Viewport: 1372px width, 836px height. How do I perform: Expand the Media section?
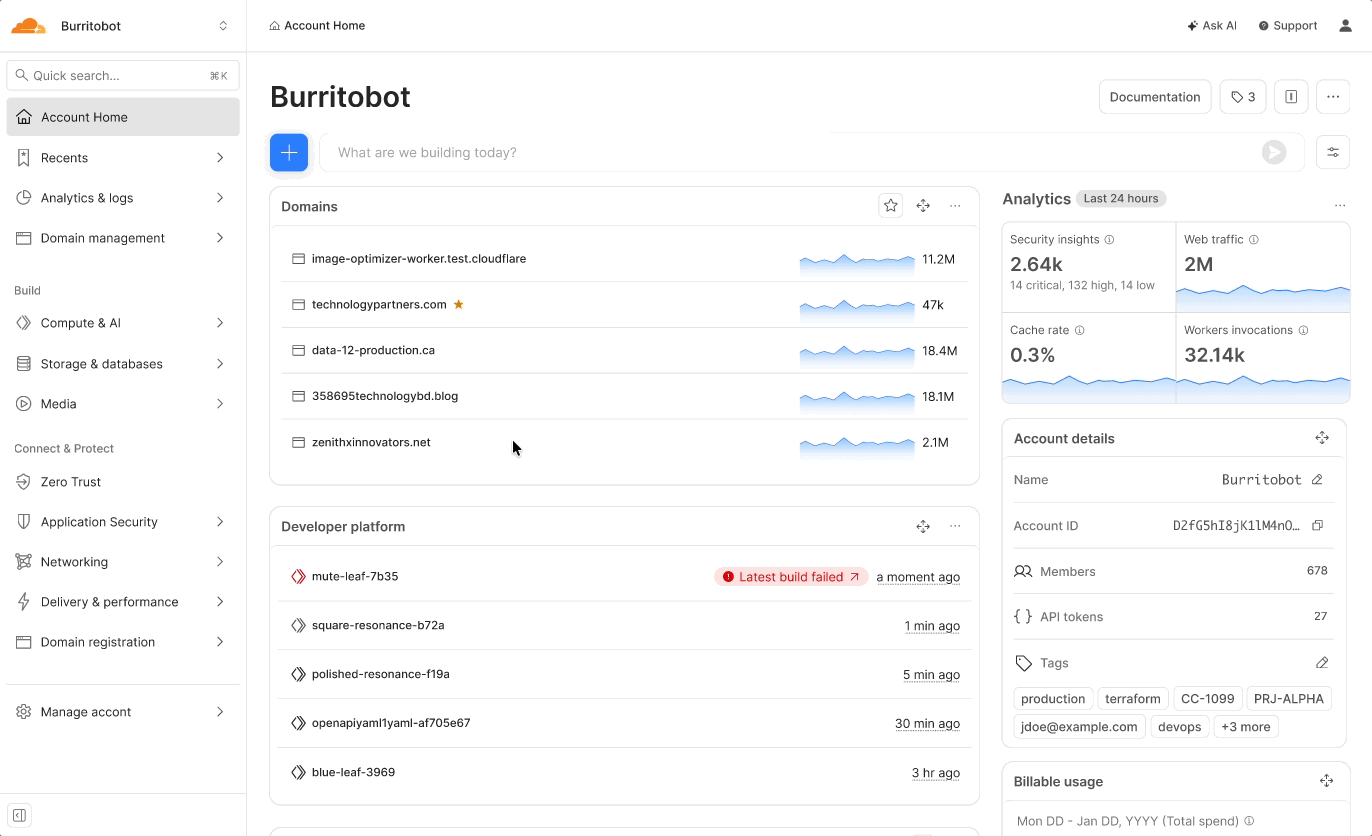point(123,404)
